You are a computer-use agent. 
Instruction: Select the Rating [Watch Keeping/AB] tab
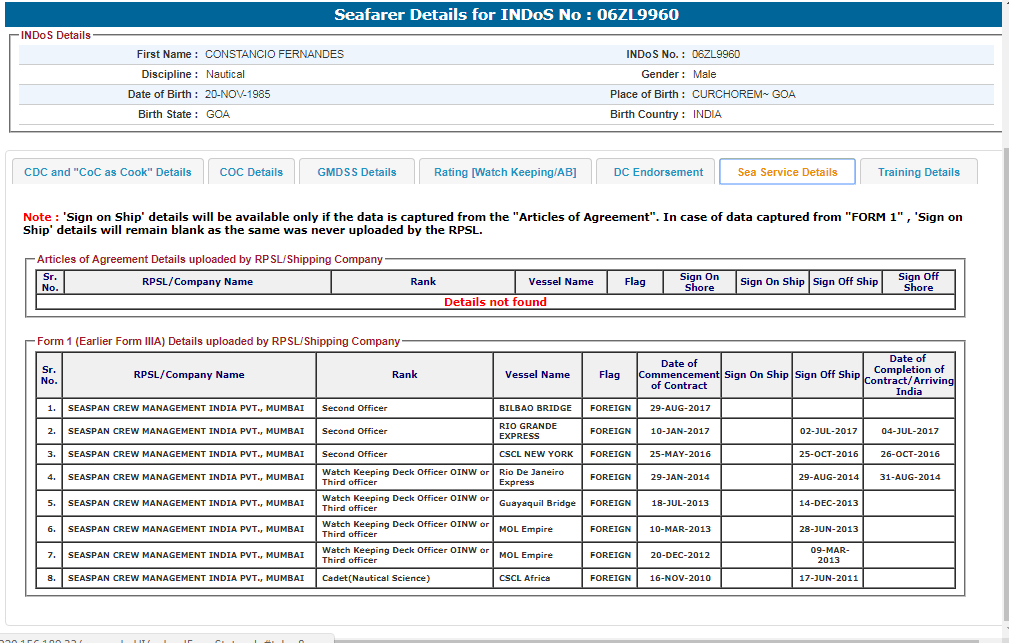505,172
